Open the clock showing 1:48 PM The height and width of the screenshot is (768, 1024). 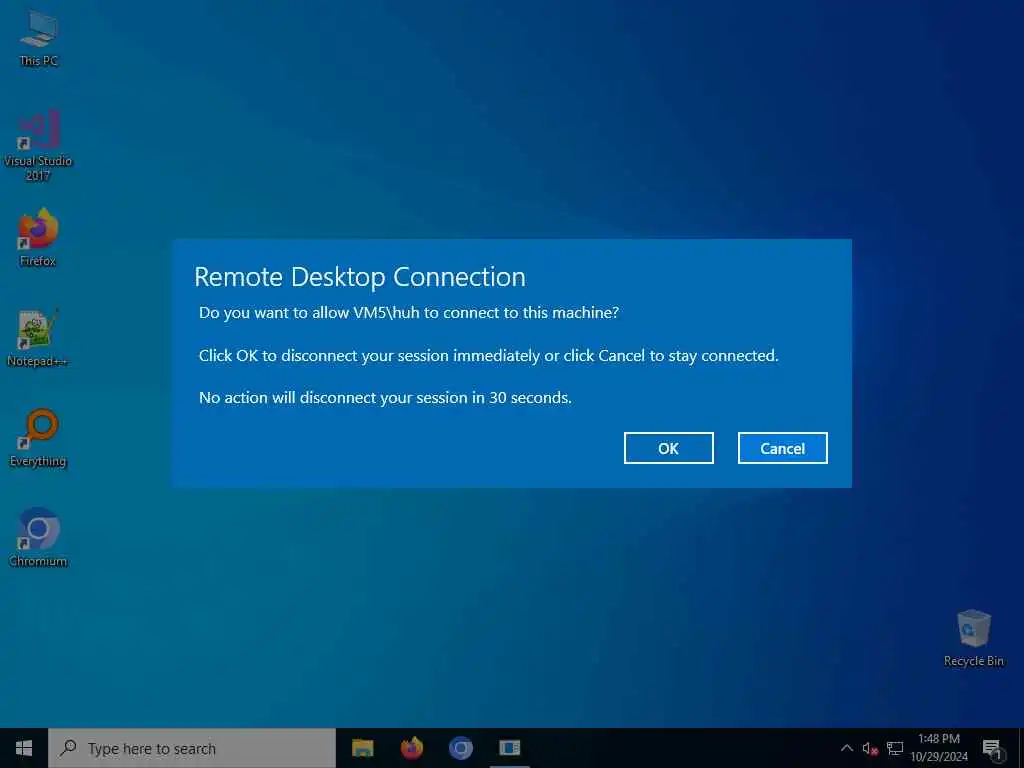[x=939, y=748]
